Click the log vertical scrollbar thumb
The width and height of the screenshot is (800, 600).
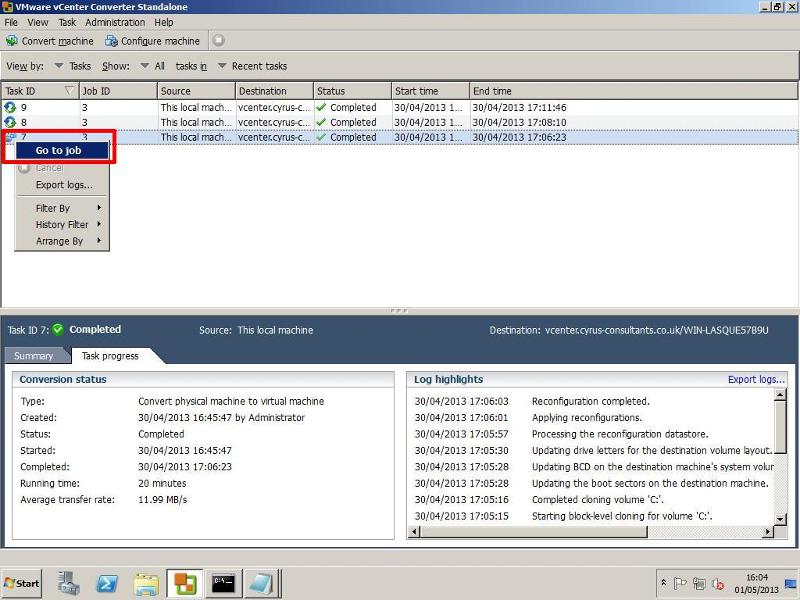pos(780,426)
